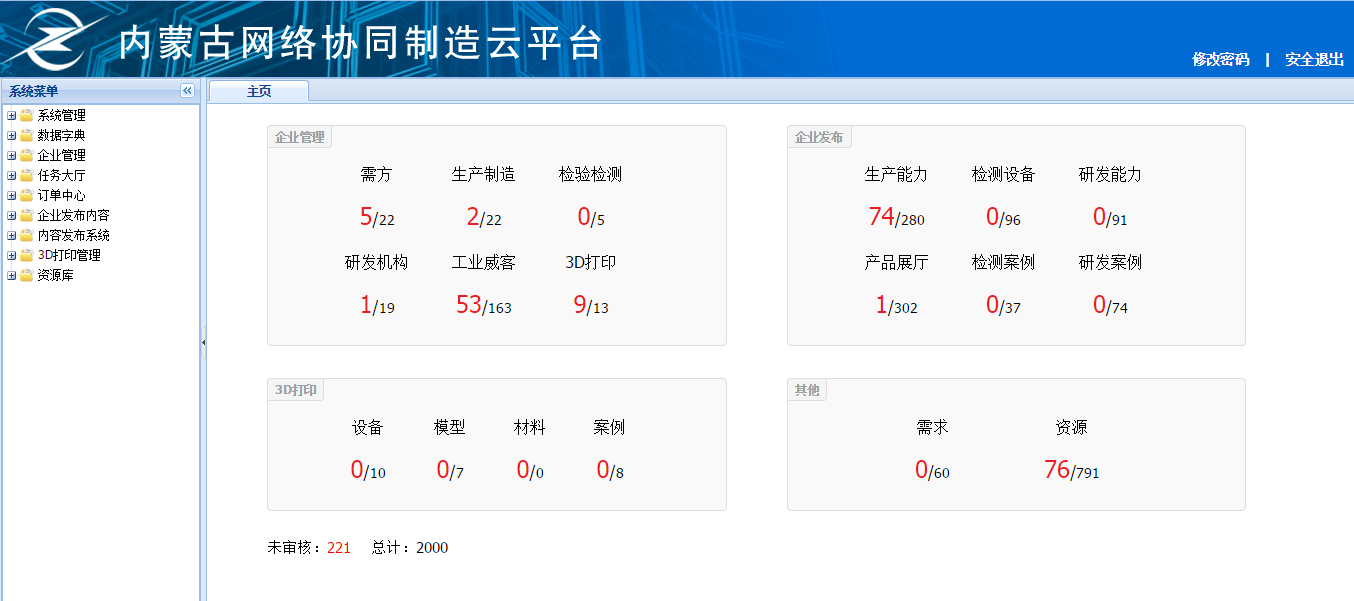
Task: Switch to the 主页 tab
Action: (259, 91)
